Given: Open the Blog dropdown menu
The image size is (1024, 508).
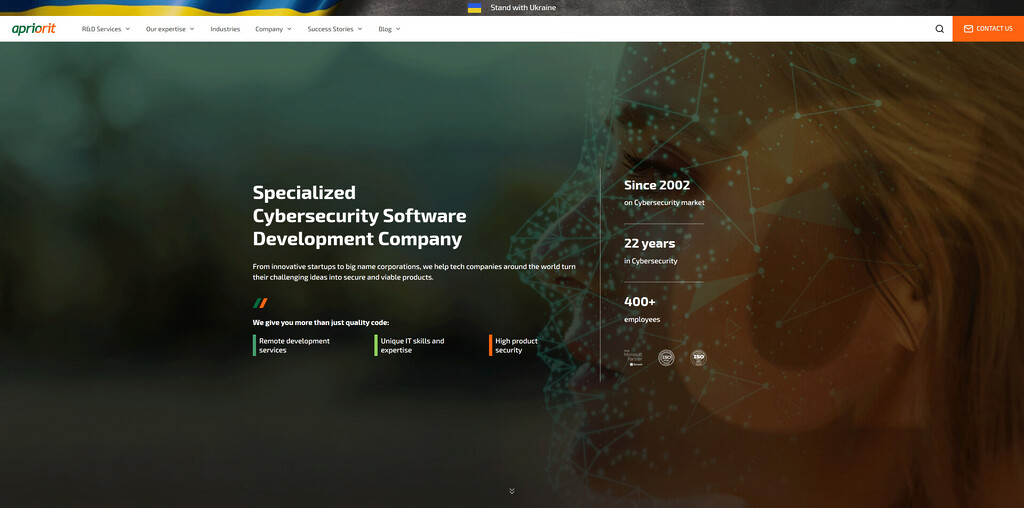Looking at the screenshot, I should tap(389, 29).
